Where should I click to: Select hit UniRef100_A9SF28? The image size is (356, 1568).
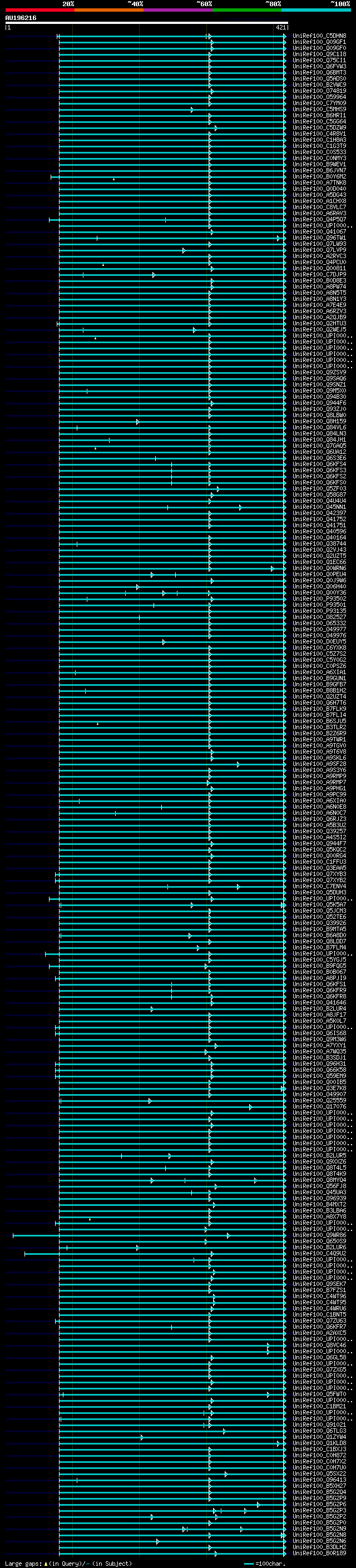point(319,764)
